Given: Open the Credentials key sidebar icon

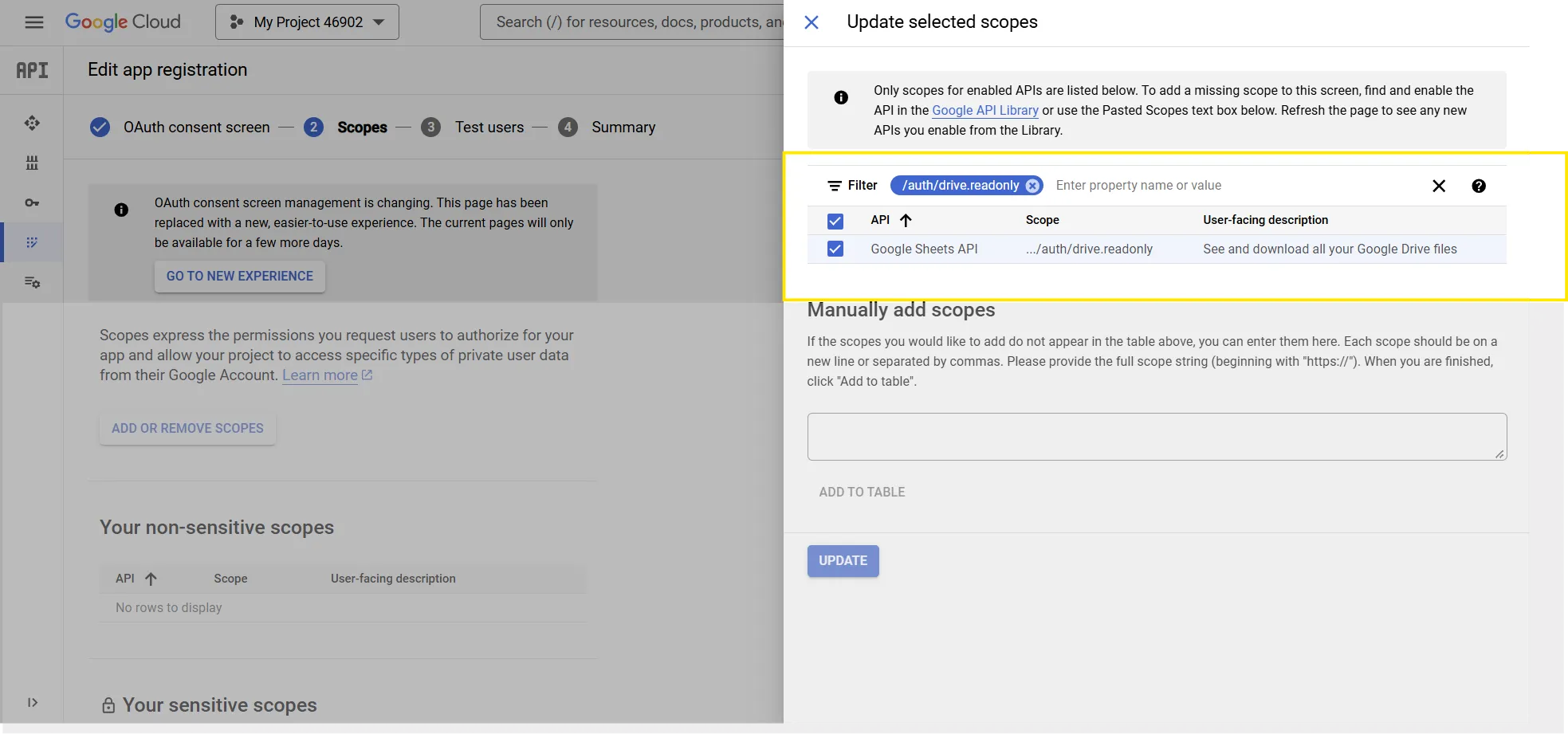Looking at the screenshot, I should 32,202.
